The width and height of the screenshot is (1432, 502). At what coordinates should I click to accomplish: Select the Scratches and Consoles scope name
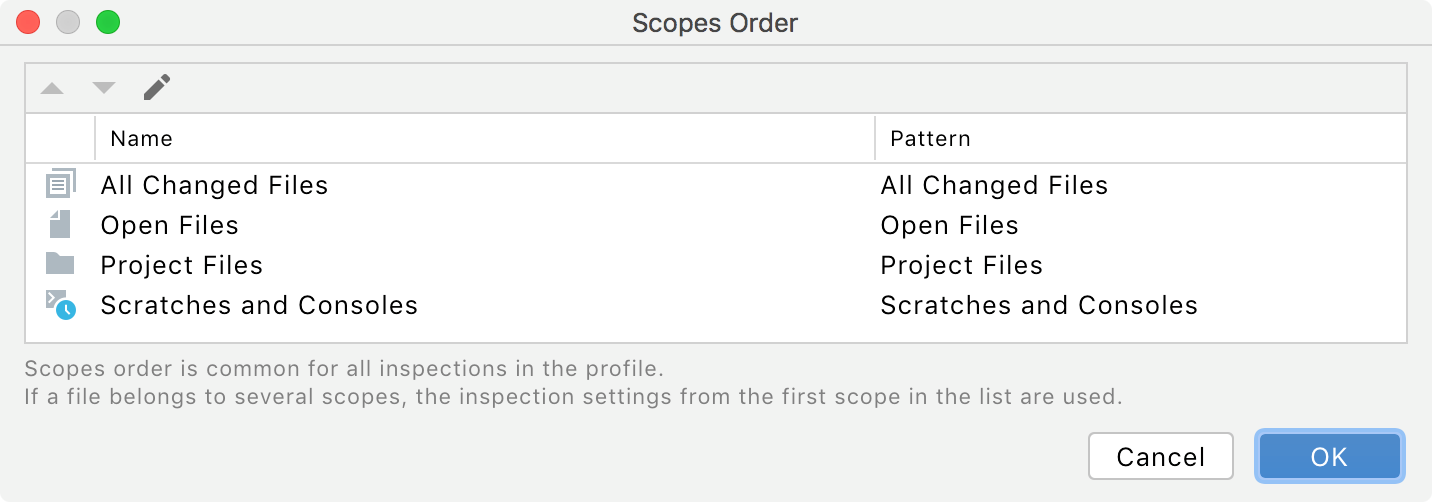pos(259,306)
